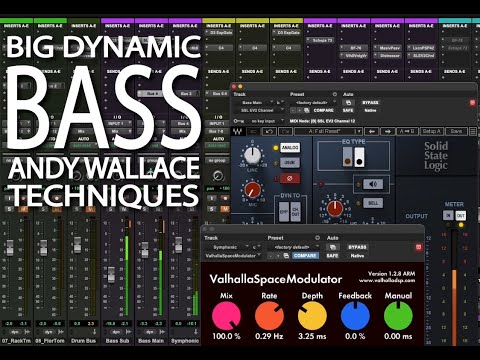480x360 pixels.
Task: Click the yellow Depth knob
Action: click(312, 316)
